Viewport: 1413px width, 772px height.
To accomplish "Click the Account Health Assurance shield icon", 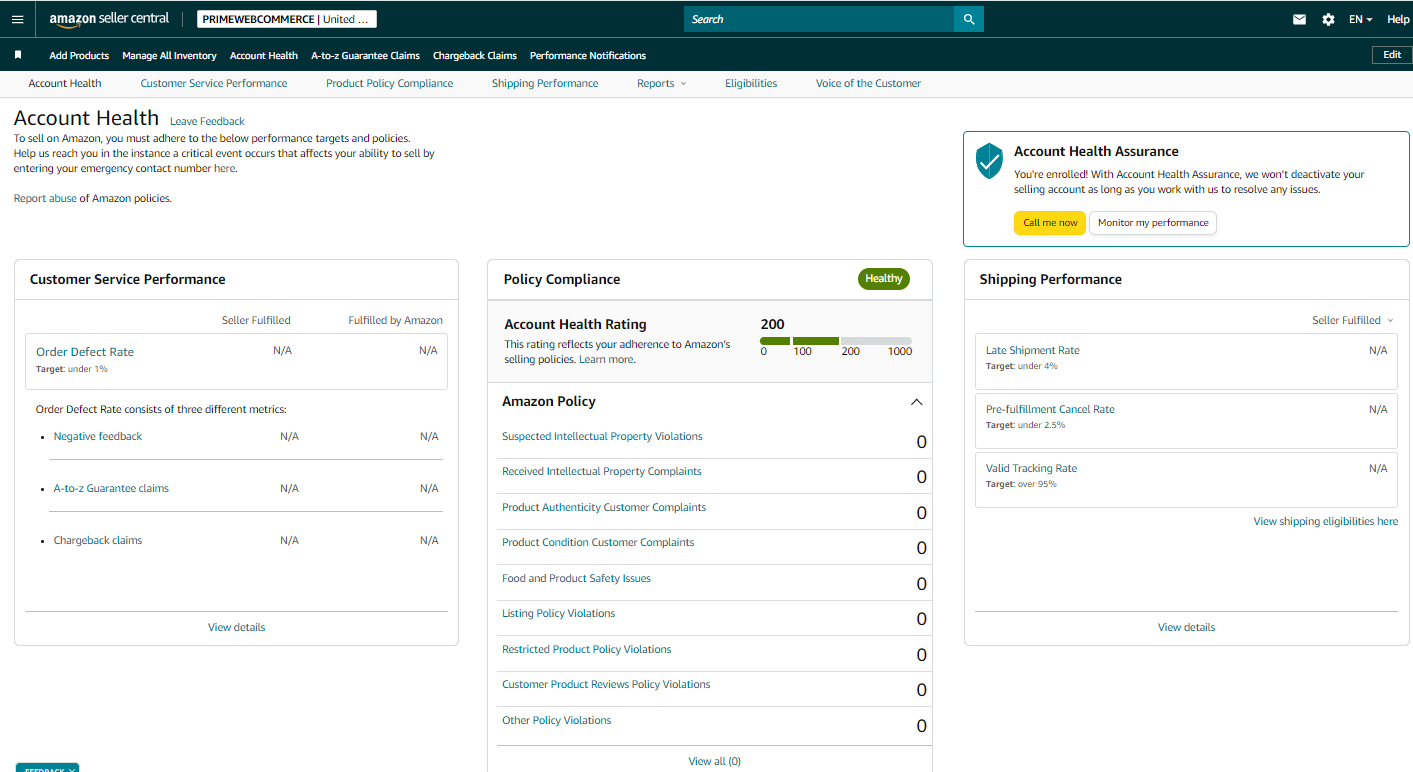I will pyautogui.click(x=989, y=161).
